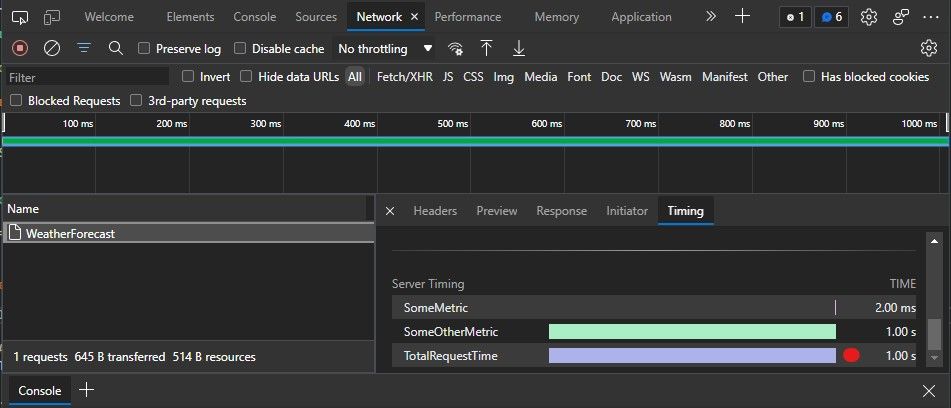Toggle Invert filter checkbox
Viewport: 951px width, 408px height.
pos(188,76)
